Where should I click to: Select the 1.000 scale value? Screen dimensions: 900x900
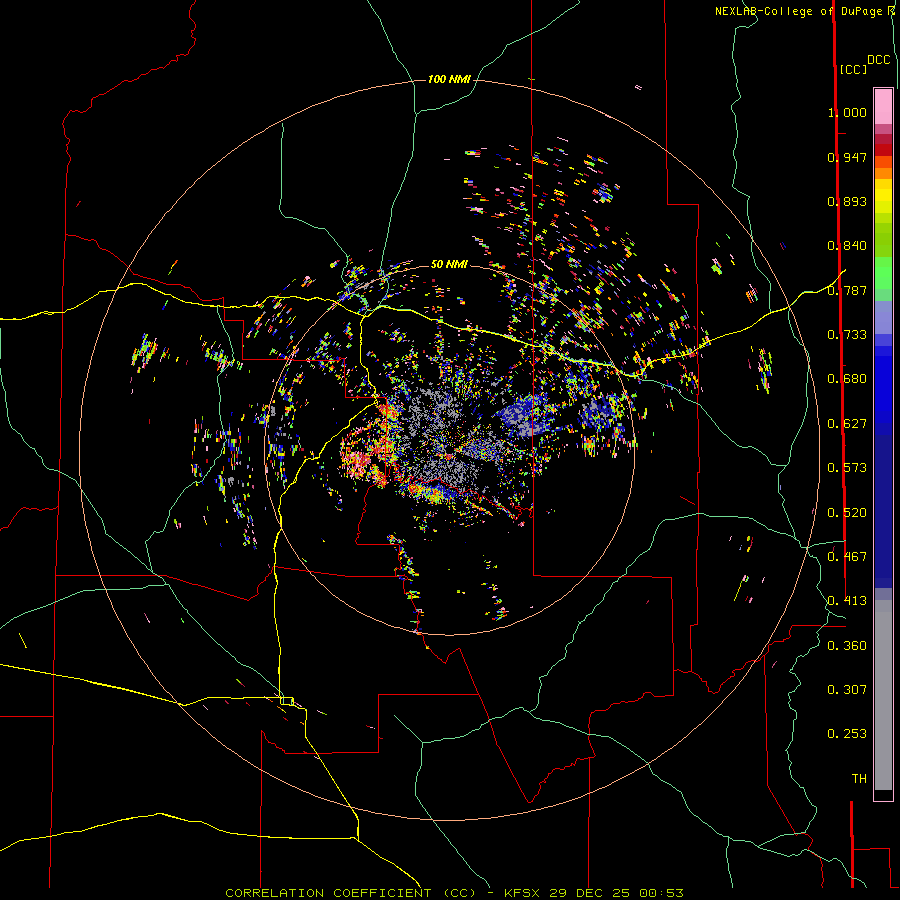click(x=847, y=112)
